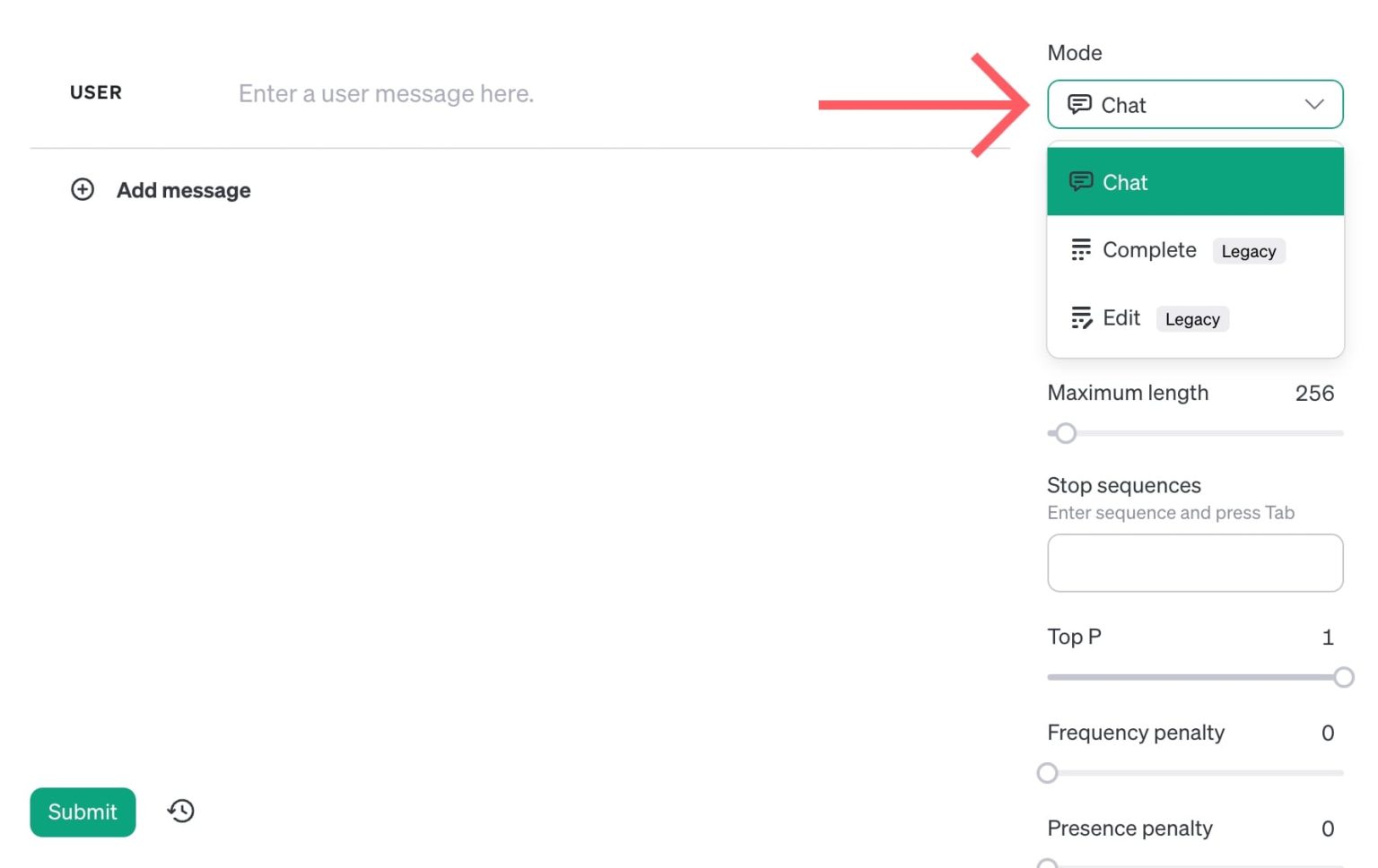Image resolution: width=1378 pixels, height=868 pixels.
Task: Click the Edit mode icon
Action: tap(1081, 317)
